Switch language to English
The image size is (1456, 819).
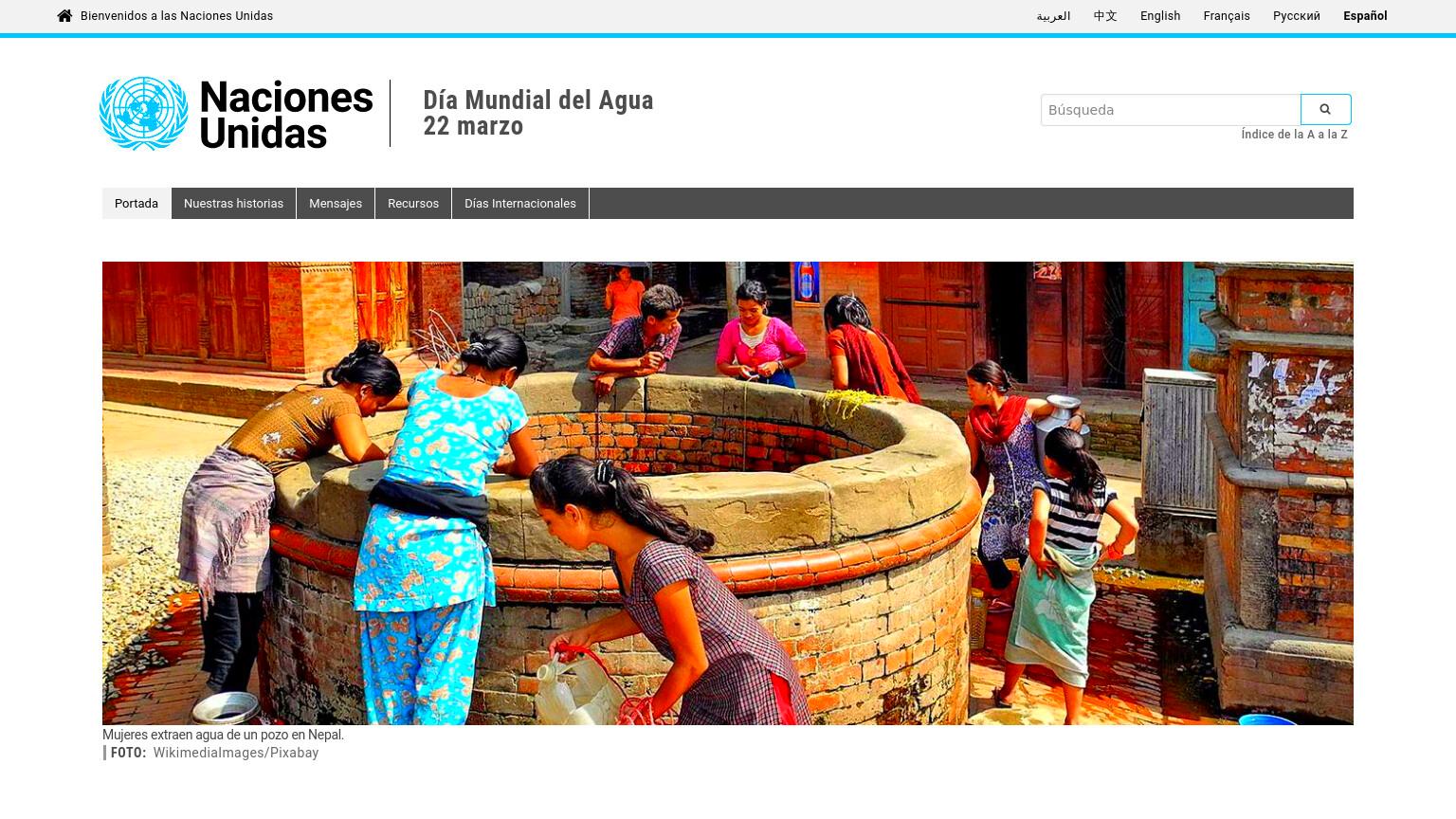pos(1160,16)
